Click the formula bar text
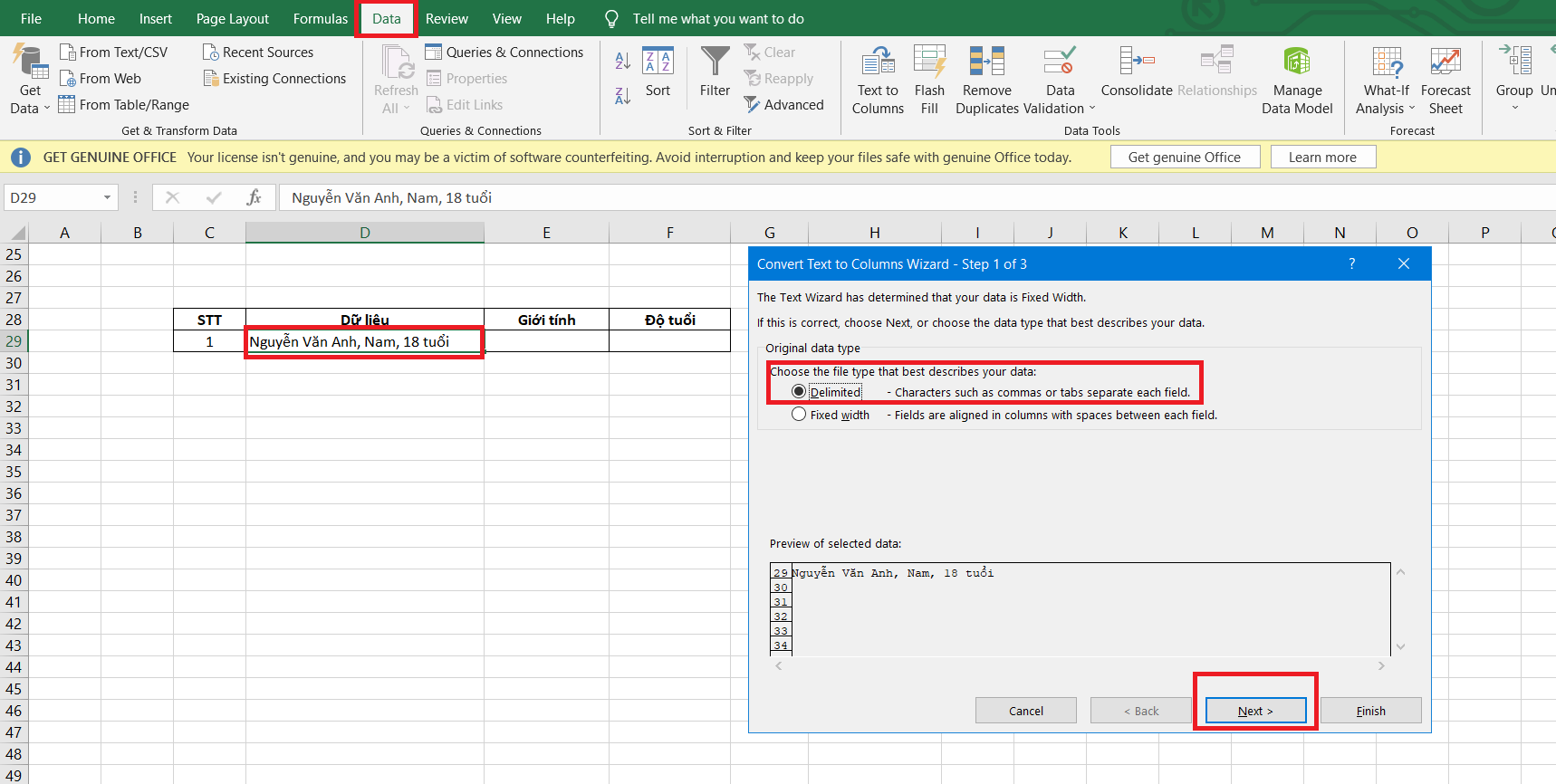Image resolution: width=1556 pixels, height=784 pixels. click(x=391, y=197)
